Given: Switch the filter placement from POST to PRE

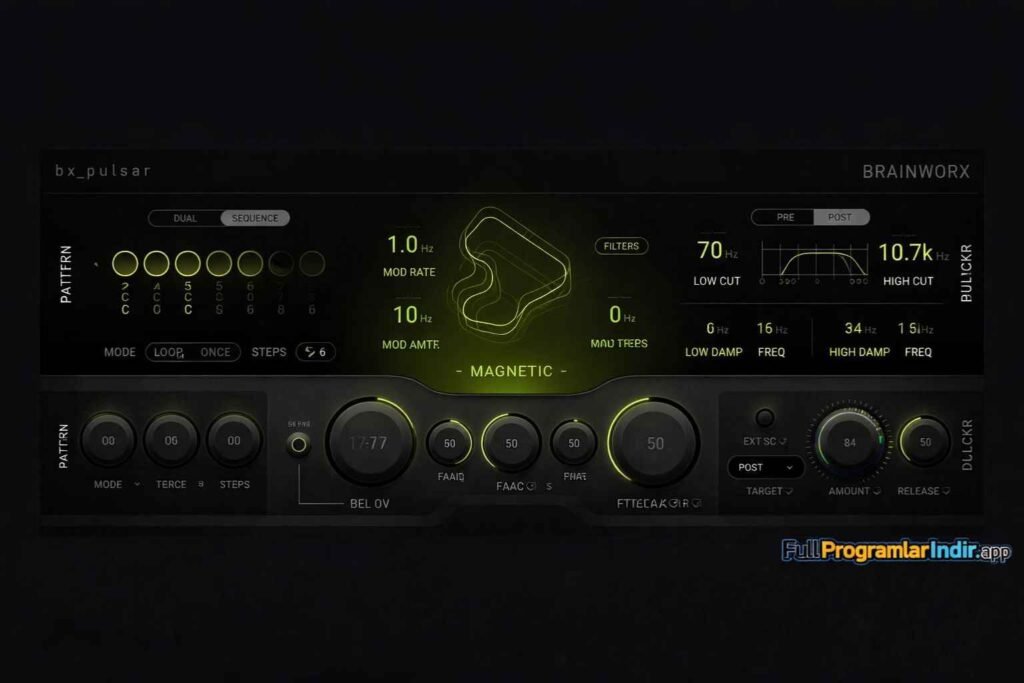Looking at the screenshot, I should [784, 217].
